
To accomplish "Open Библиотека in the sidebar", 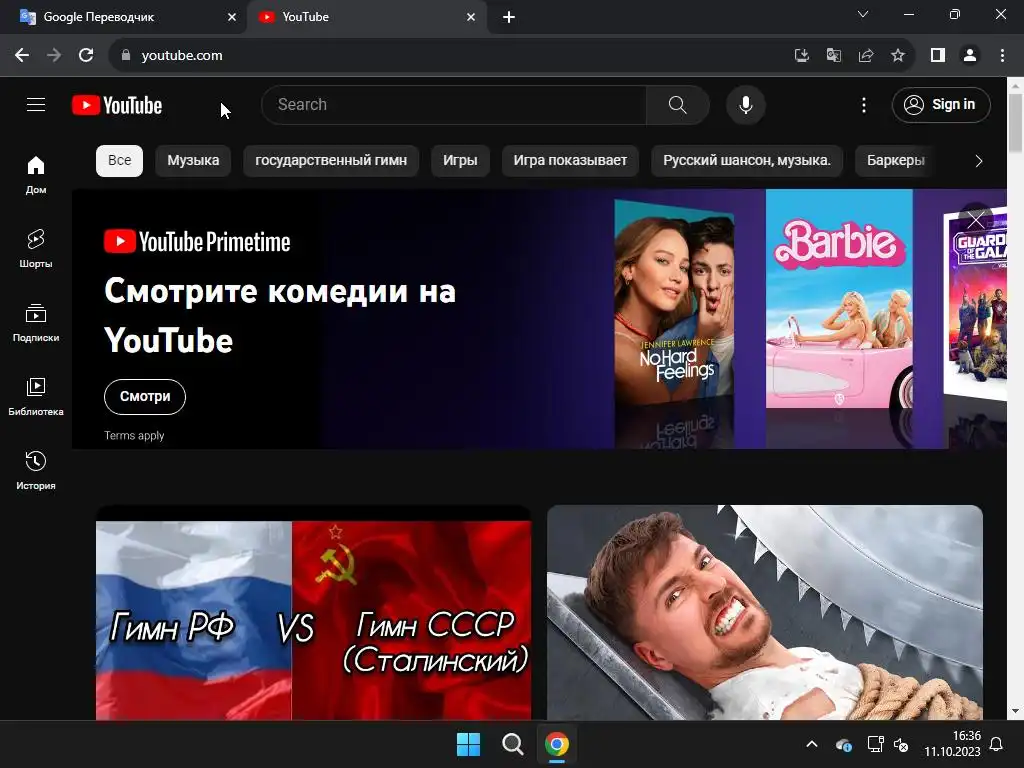I will [x=36, y=396].
